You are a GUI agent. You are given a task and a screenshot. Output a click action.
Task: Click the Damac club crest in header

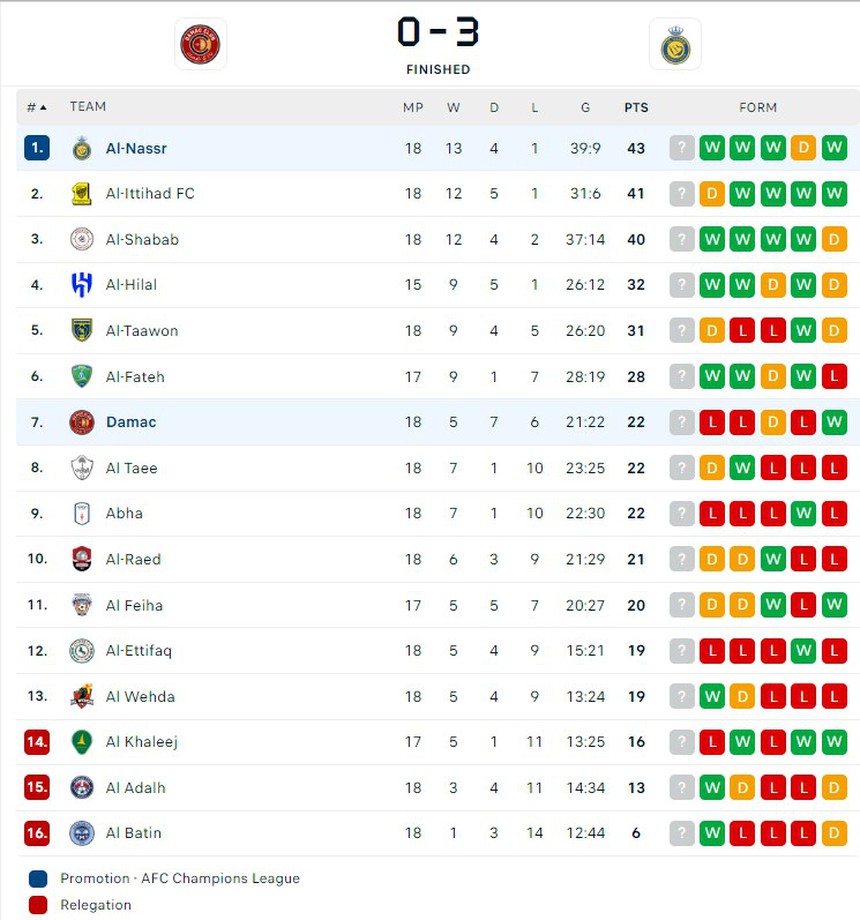pos(200,44)
